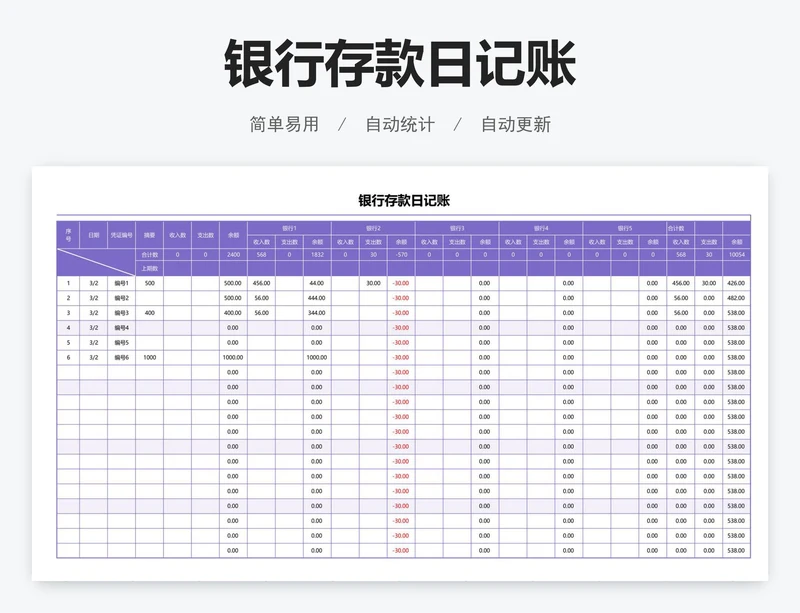Click the 银行1 balance total 1832
The width and height of the screenshot is (800, 613).
[x=317, y=254]
